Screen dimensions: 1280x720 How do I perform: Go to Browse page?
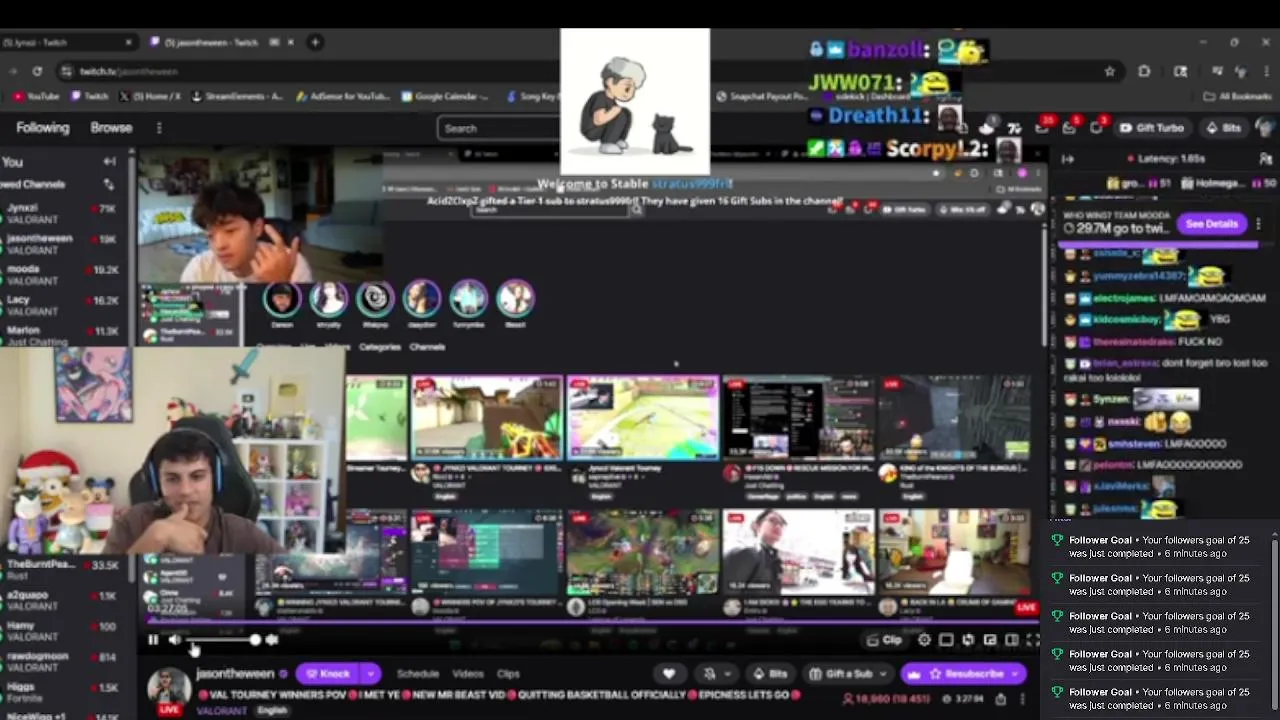(x=111, y=128)
